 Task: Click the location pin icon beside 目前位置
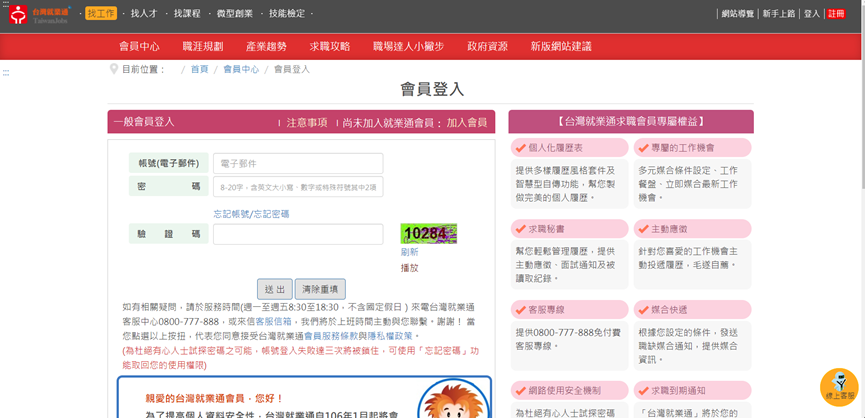tap(114, 69)
